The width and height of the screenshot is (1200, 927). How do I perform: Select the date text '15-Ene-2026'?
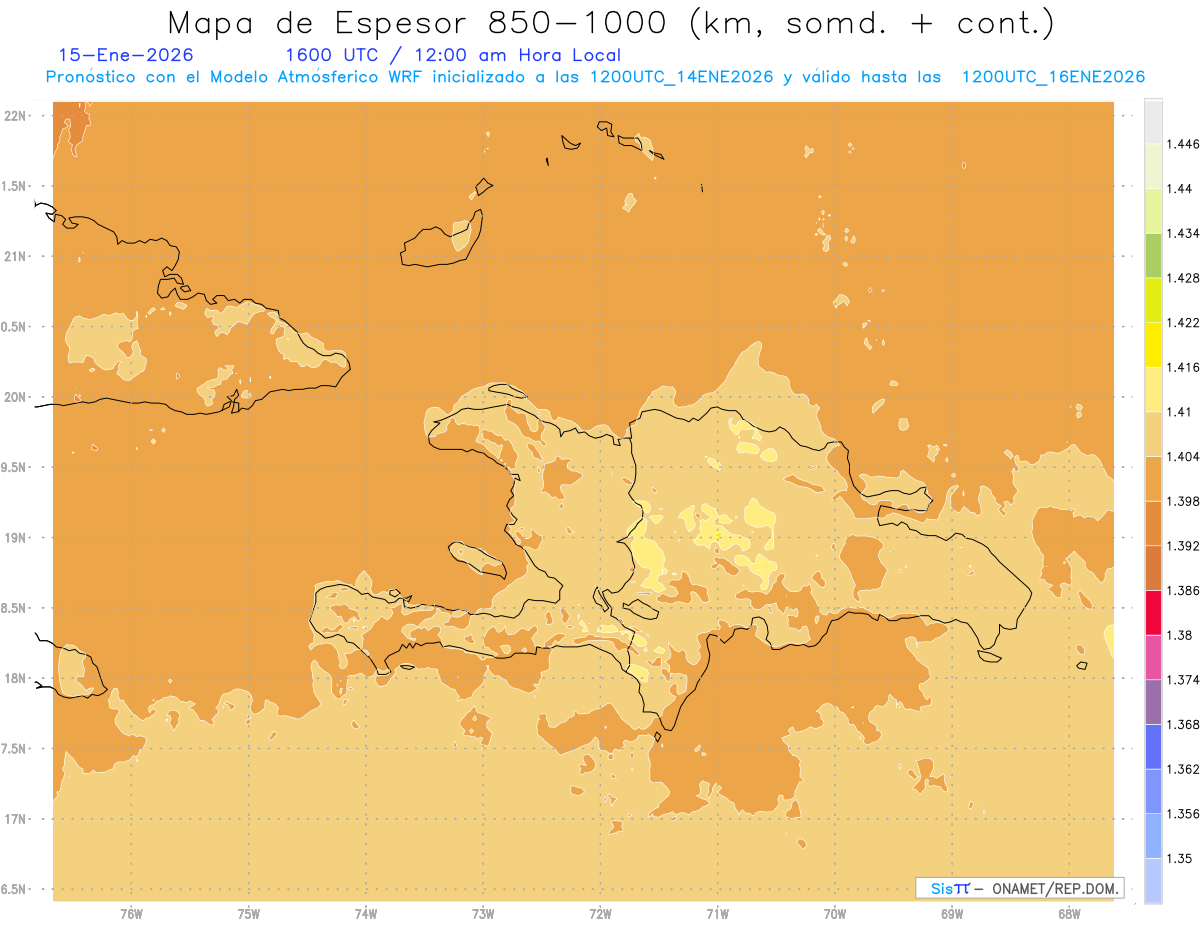[126, 55]
